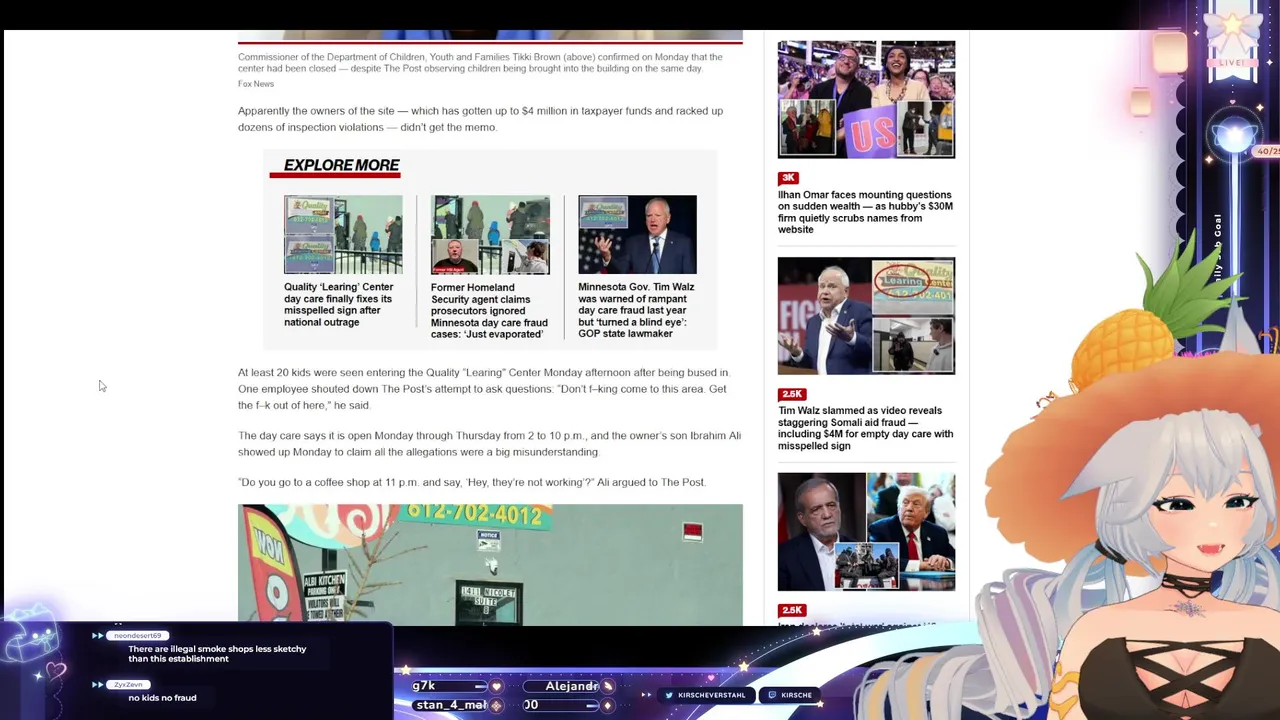Open the 2.5K comments badge below the Trump image
This screenshot has height=720, width=1280.
792,610
